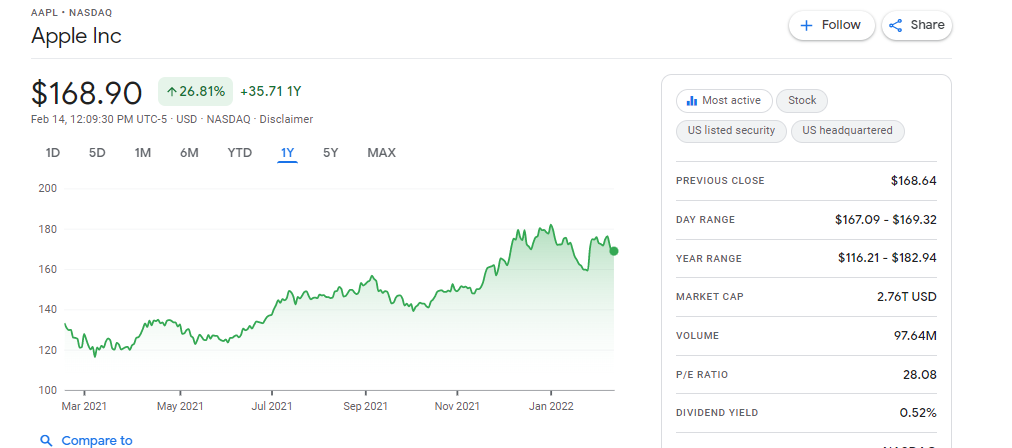Screen dimensions: 1012x448
Task: Click the 28.08 P/E ratio value
Action: 920,374
